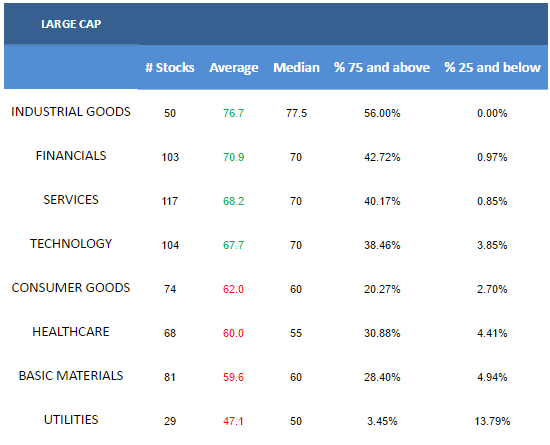Select the CONSUMER GOODS row label

click(x=71, y=288)
